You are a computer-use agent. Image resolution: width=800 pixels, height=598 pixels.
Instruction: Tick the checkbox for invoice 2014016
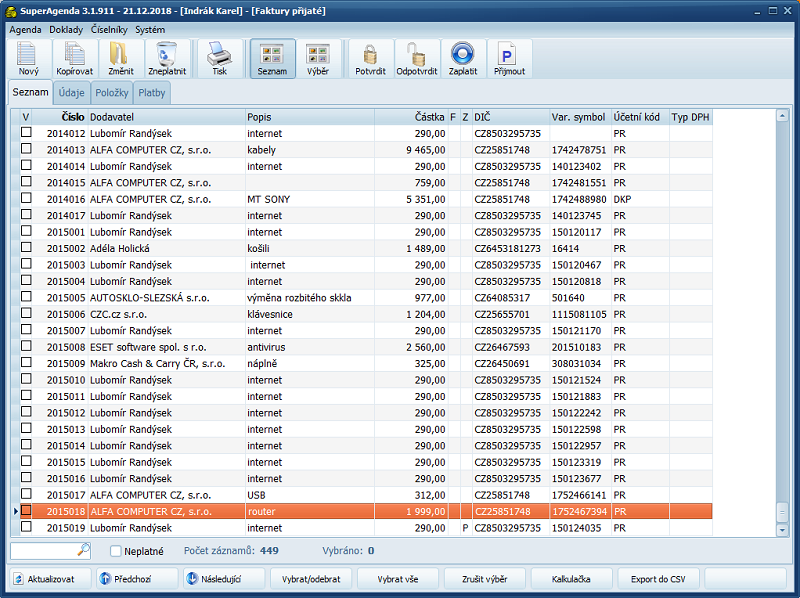pyautogui.click(x=27, y=198)
